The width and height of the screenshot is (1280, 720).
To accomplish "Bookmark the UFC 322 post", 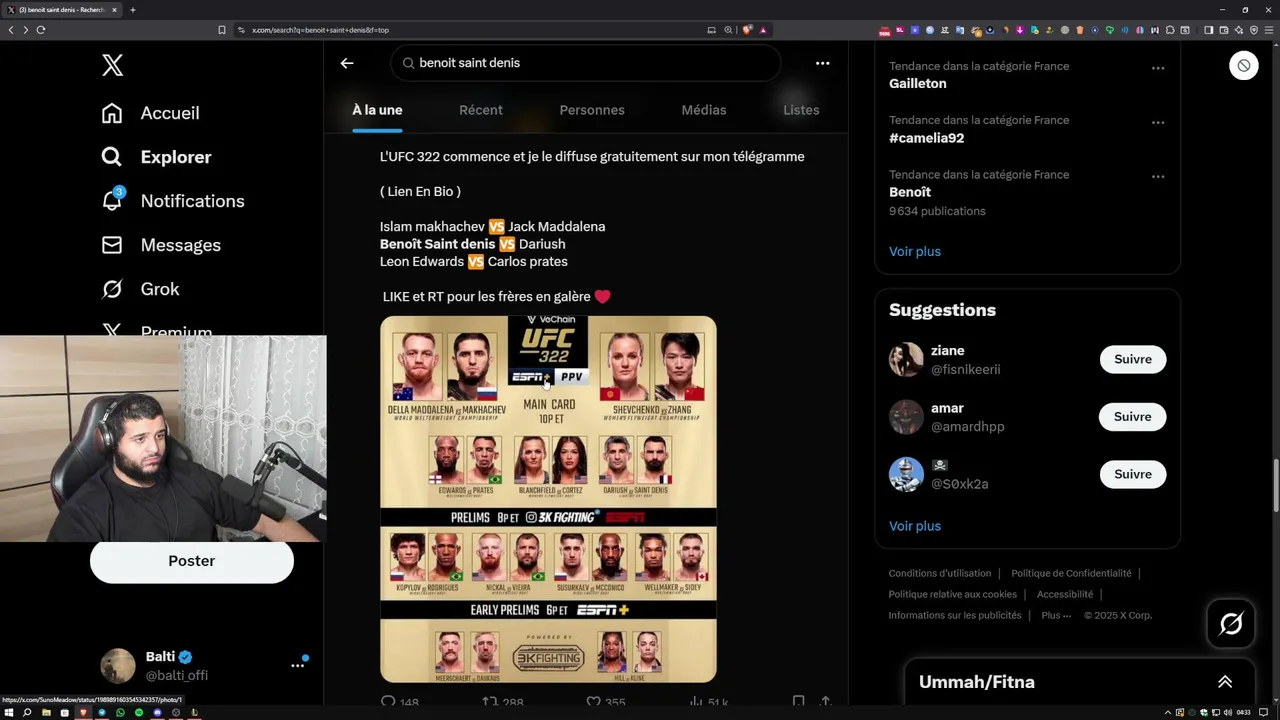I will coord(798,702).
